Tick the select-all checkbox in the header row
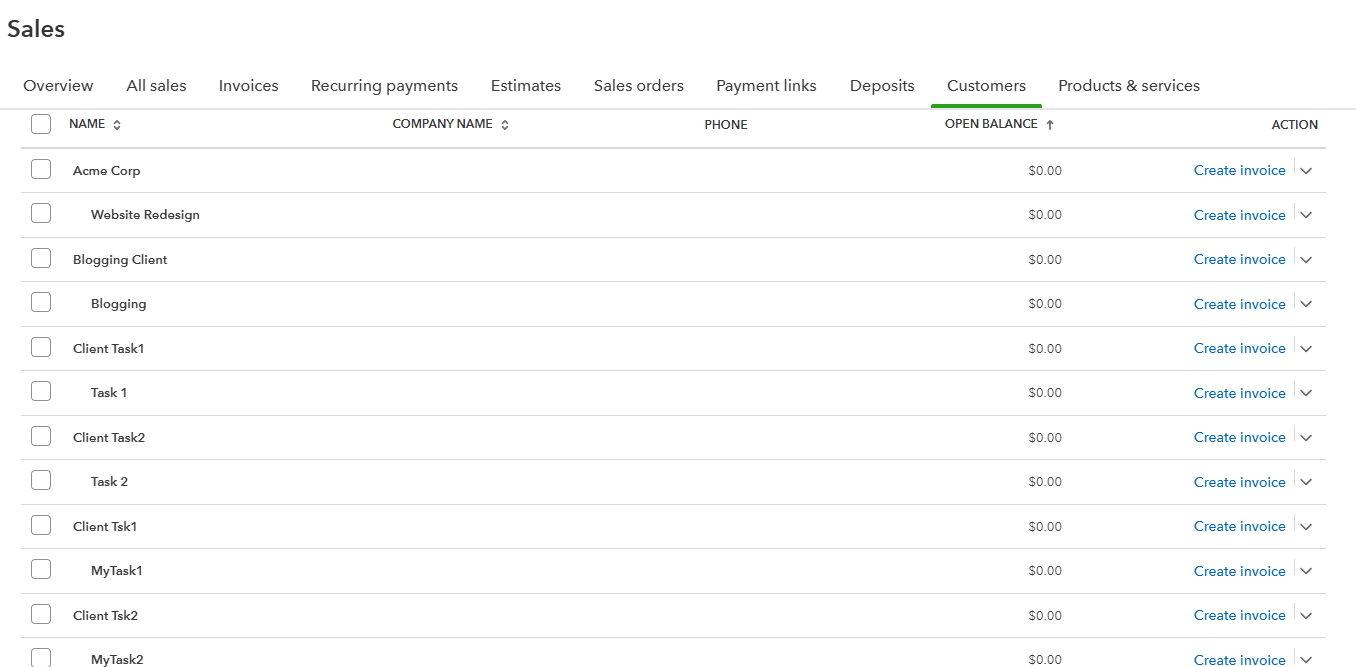This screenshot has width=1356, height=667. [x=41, y=124]
